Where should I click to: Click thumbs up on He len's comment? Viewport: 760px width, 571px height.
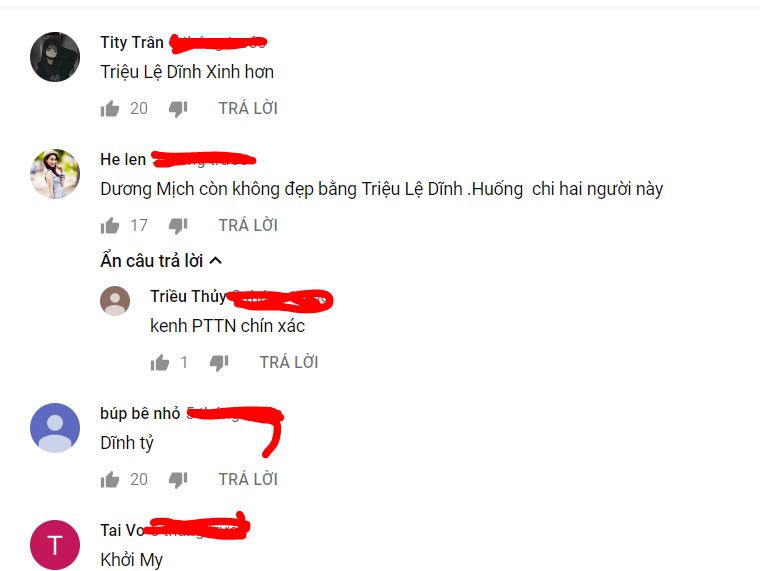[110, 225]
